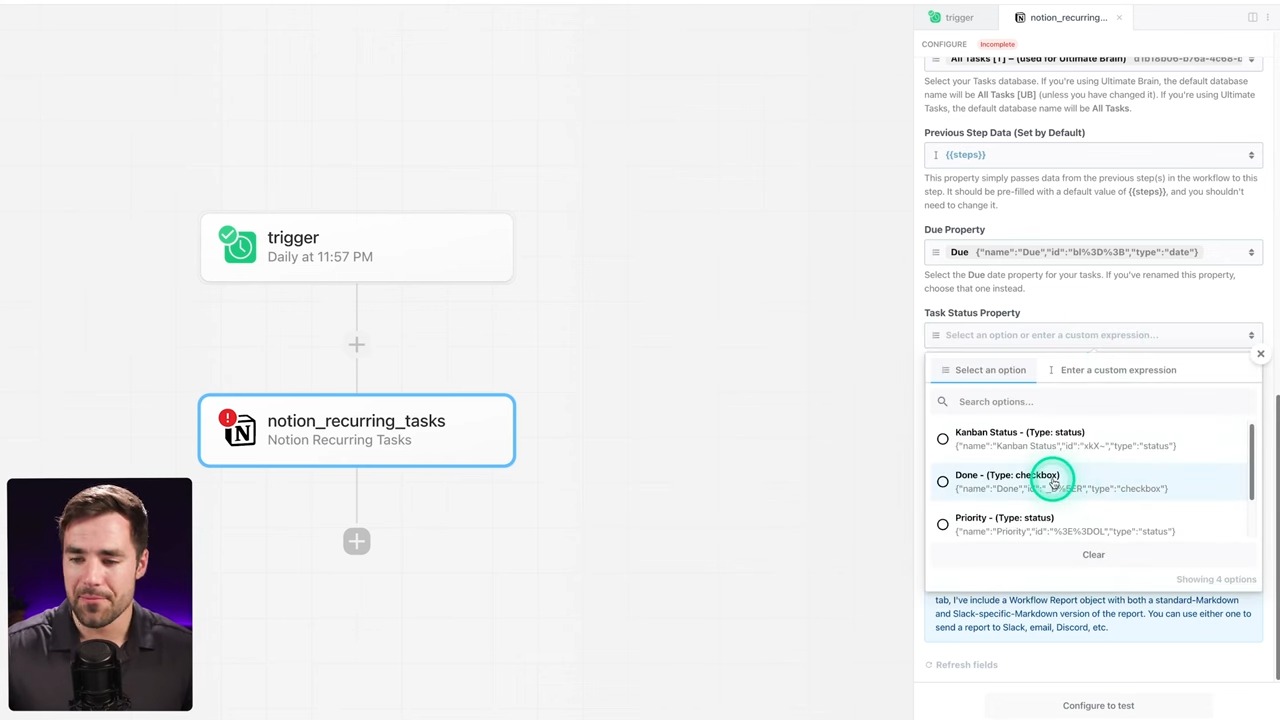This screenshot has width=1280, height=720.
Task: Add a step between trigger and Notion
Action: pos(357,345)
